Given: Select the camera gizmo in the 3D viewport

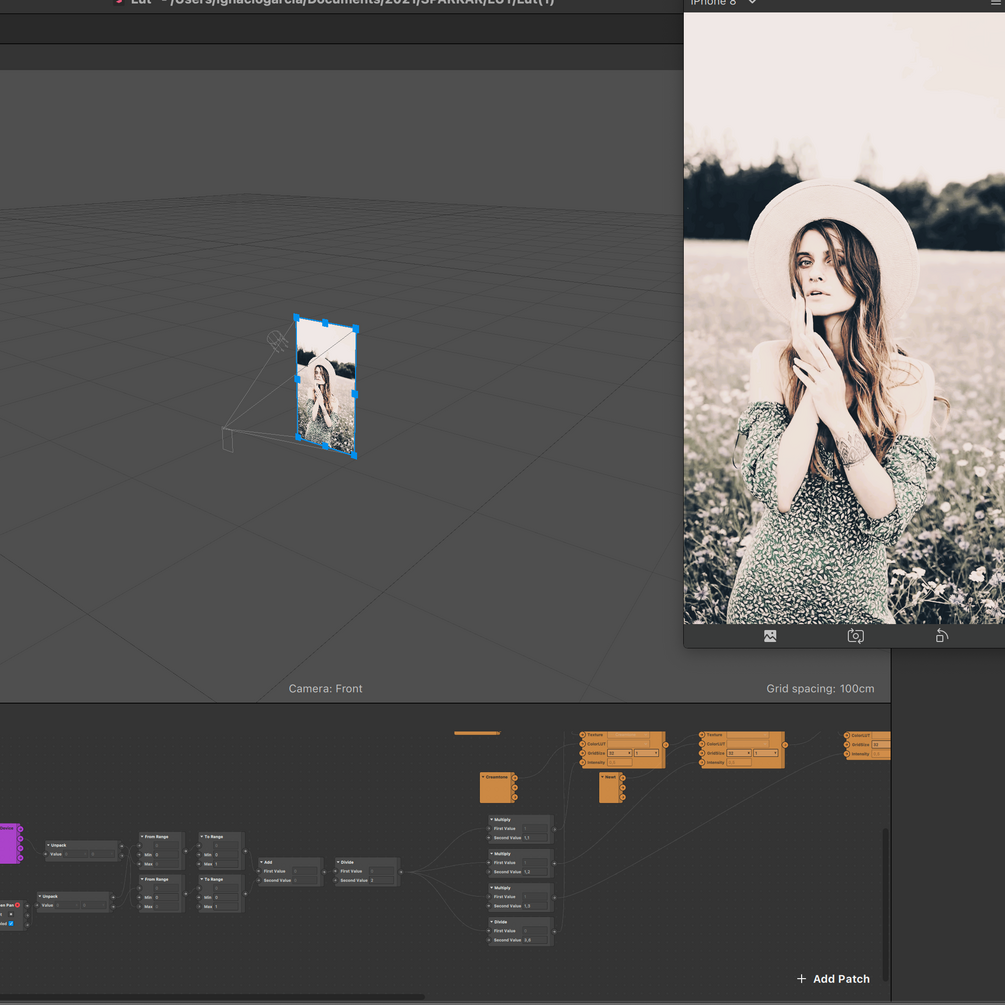Looking at the screenshot, I should pos(277,340).
